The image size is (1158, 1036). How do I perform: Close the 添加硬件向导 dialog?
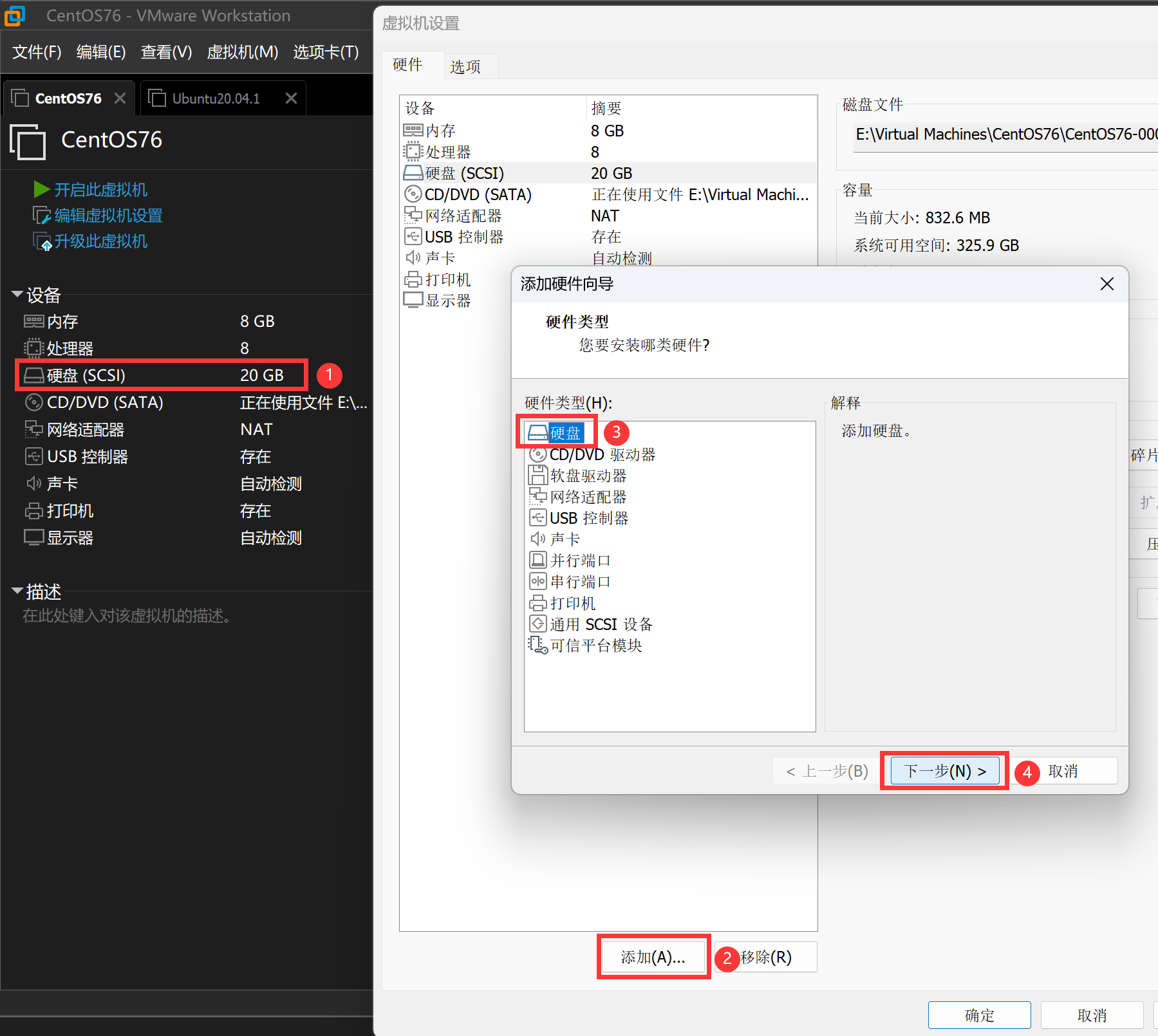point(1107,284)
